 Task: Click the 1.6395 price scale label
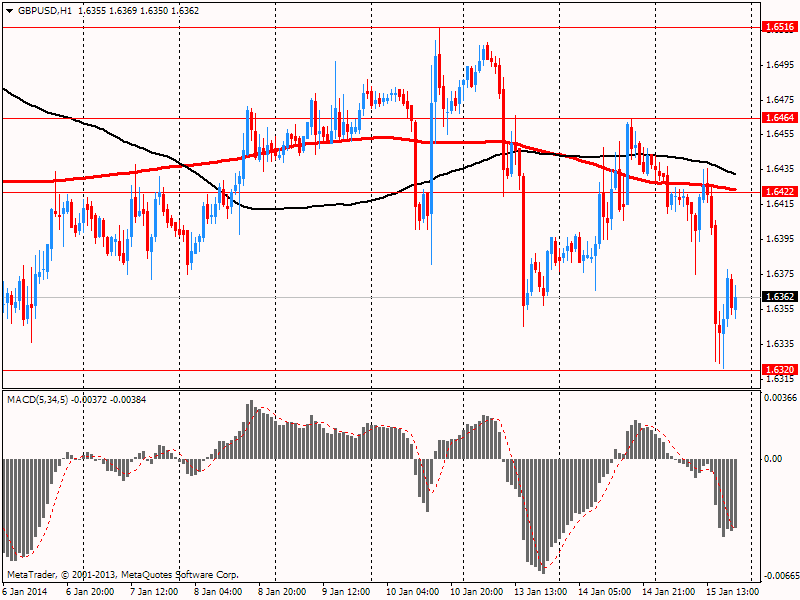(x=780, y=239)
